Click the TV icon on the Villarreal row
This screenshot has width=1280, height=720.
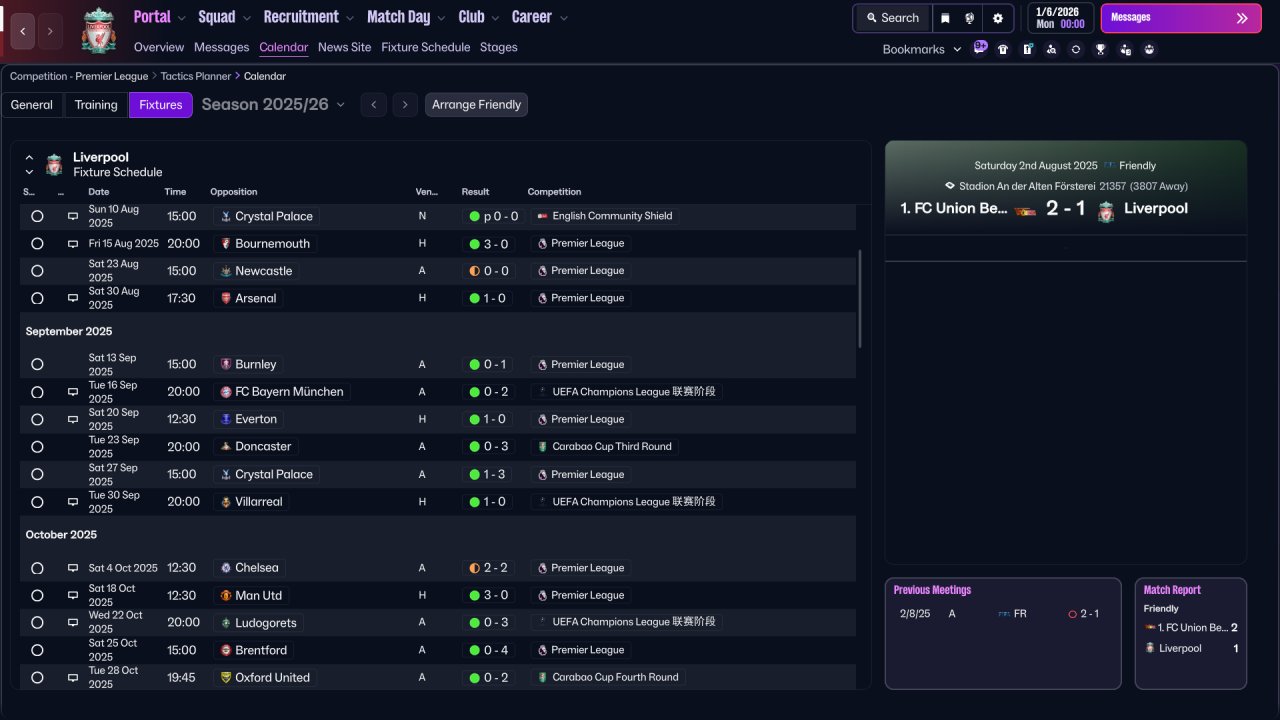click(x=73, y=502)
